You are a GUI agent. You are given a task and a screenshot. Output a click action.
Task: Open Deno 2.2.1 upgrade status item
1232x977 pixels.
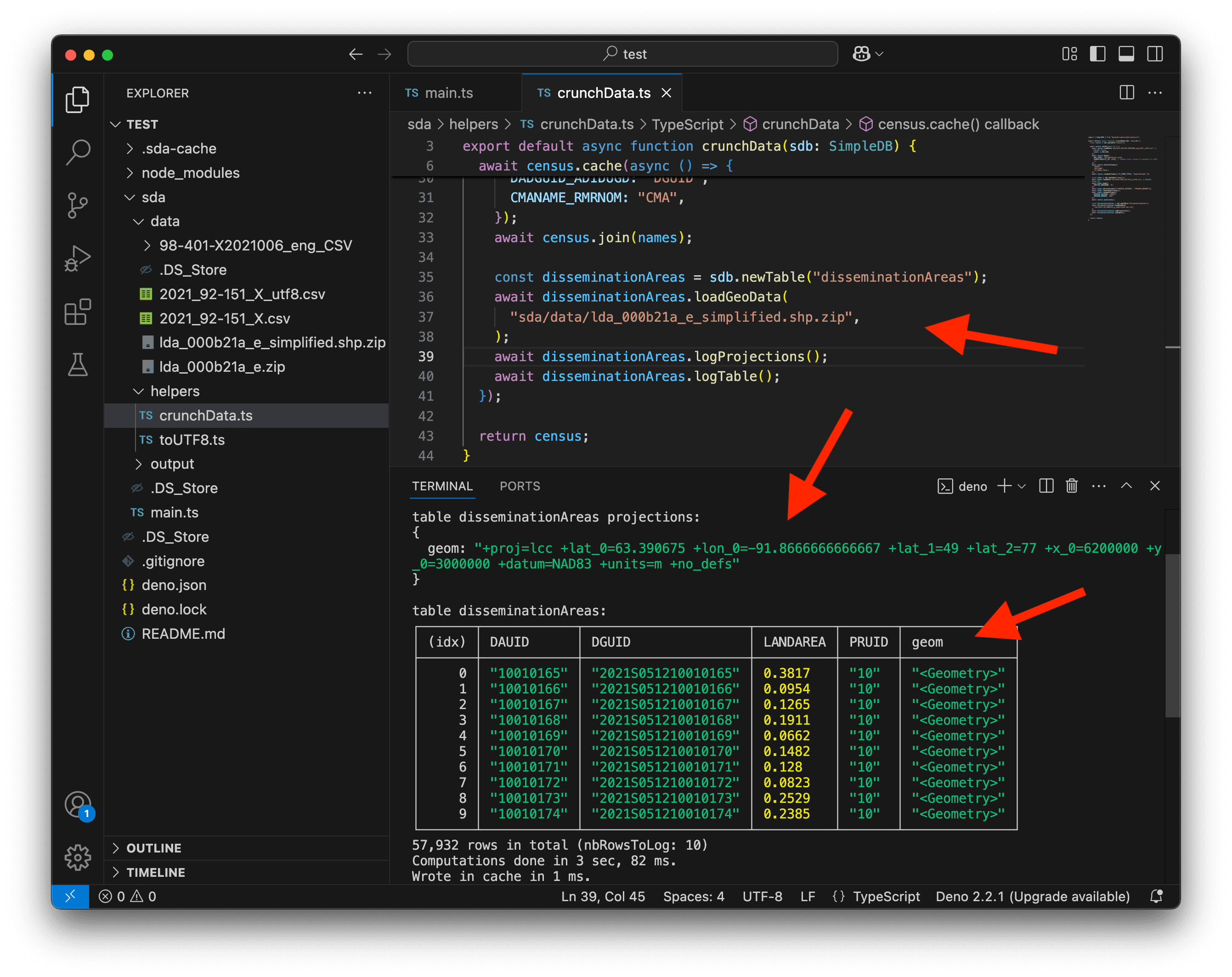1032,896
